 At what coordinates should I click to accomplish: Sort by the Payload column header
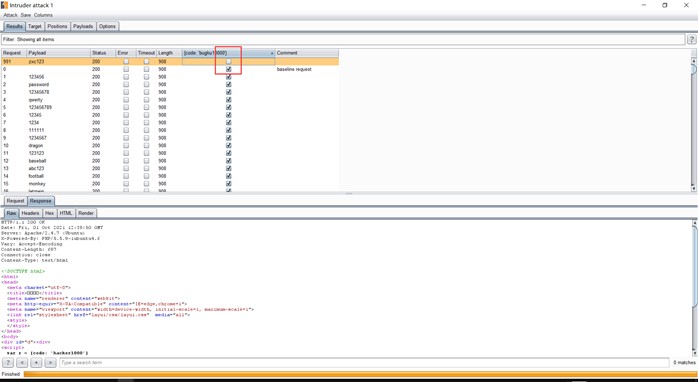pyautogui.click(x=59, y=53)
